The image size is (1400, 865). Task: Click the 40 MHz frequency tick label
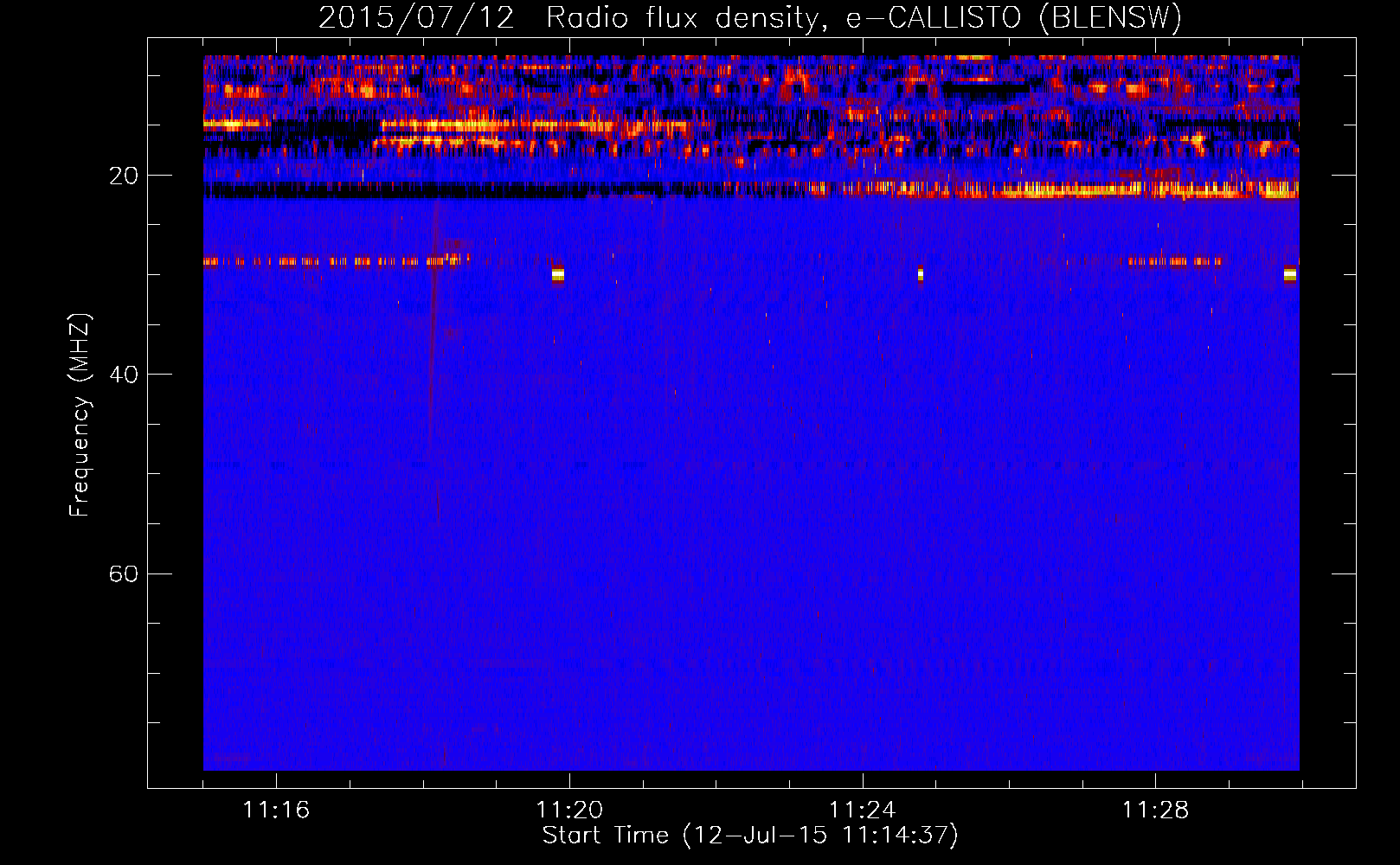[x=124, y=375]
